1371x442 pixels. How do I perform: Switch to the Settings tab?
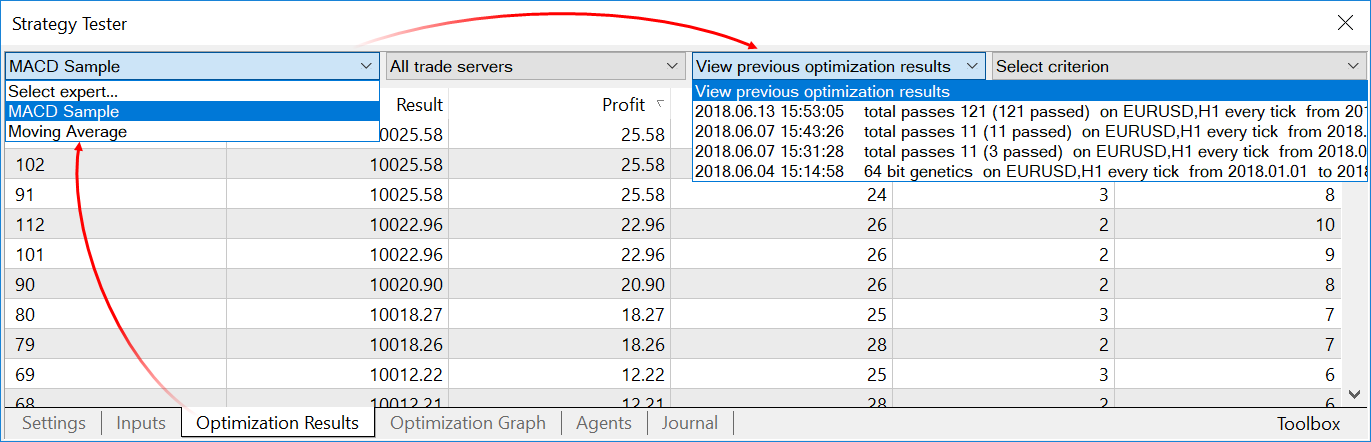click(54, 423)
